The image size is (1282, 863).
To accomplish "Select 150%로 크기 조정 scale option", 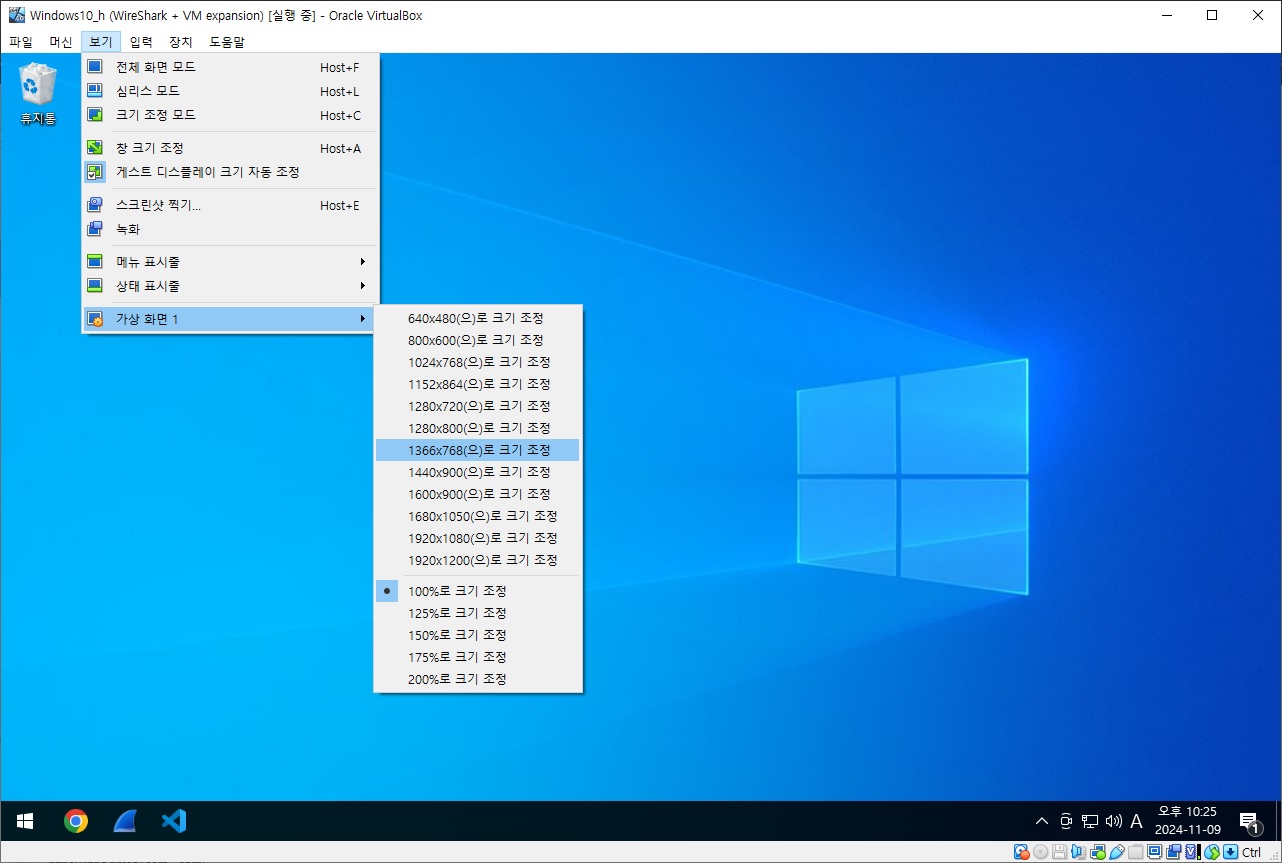I will point(478,635).
